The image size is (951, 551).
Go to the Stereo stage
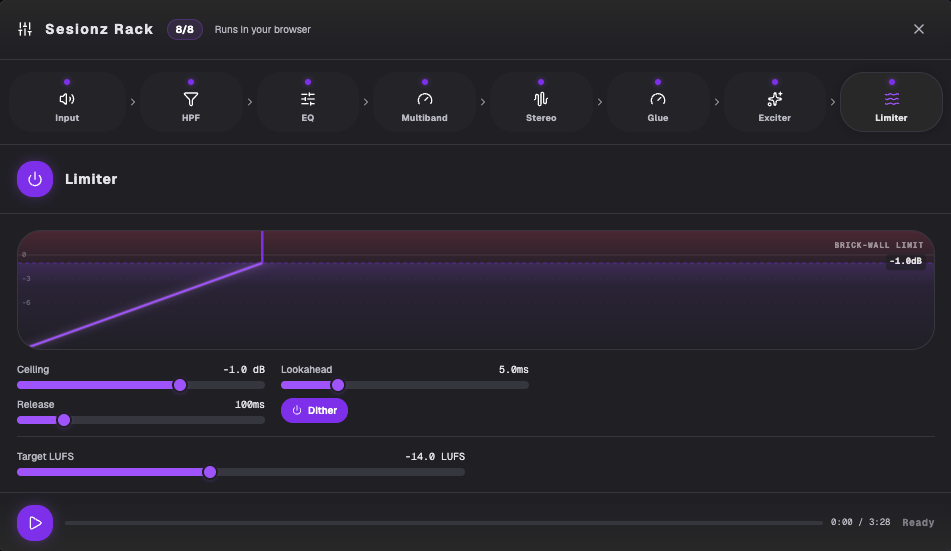click(541, 102)
